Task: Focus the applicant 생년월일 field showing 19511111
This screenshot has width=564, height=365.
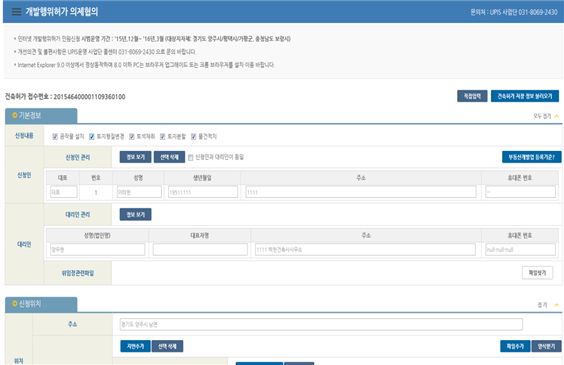Action: 203,192
